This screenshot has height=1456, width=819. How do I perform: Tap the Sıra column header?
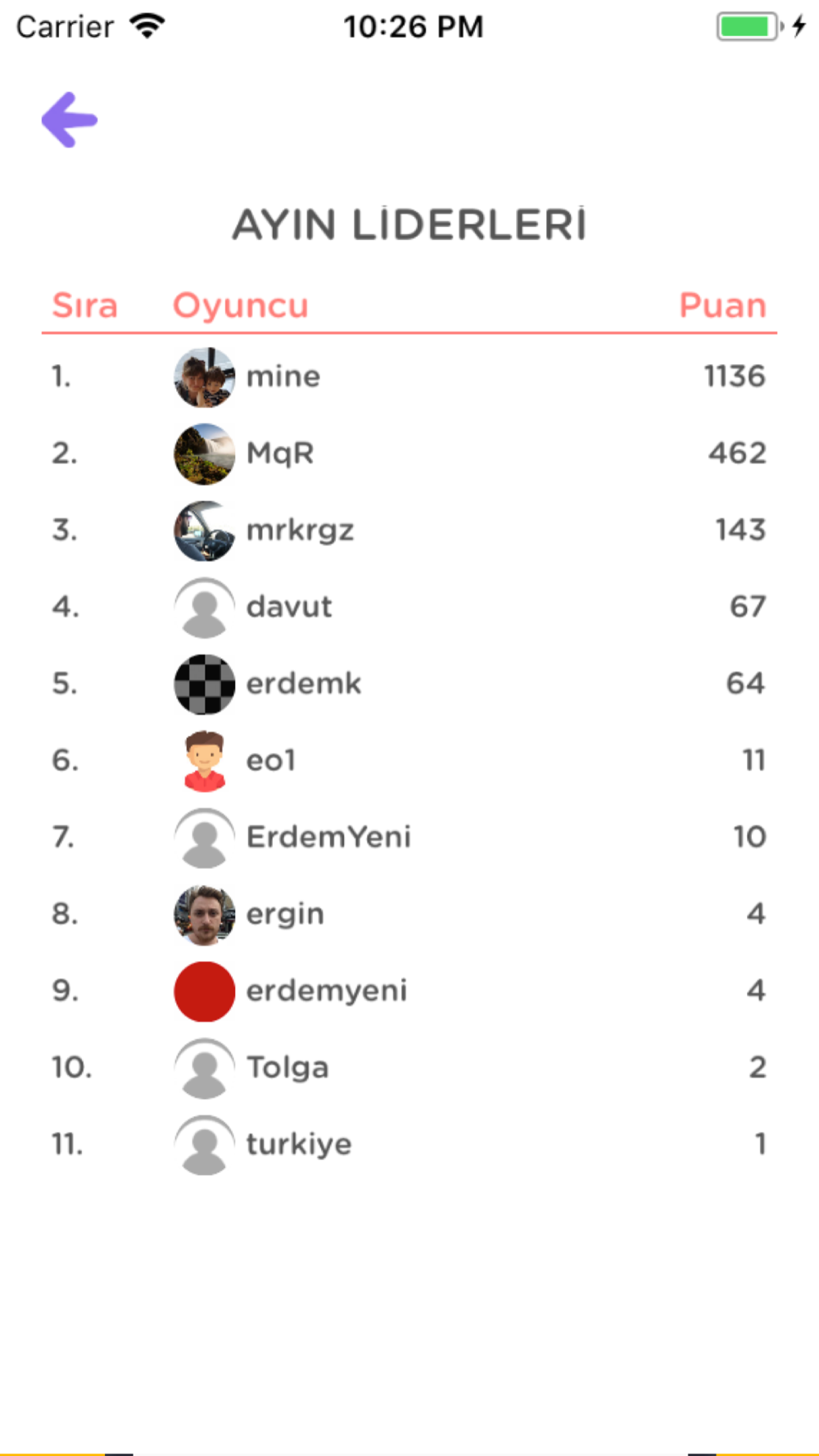click(x=85, y=305)
